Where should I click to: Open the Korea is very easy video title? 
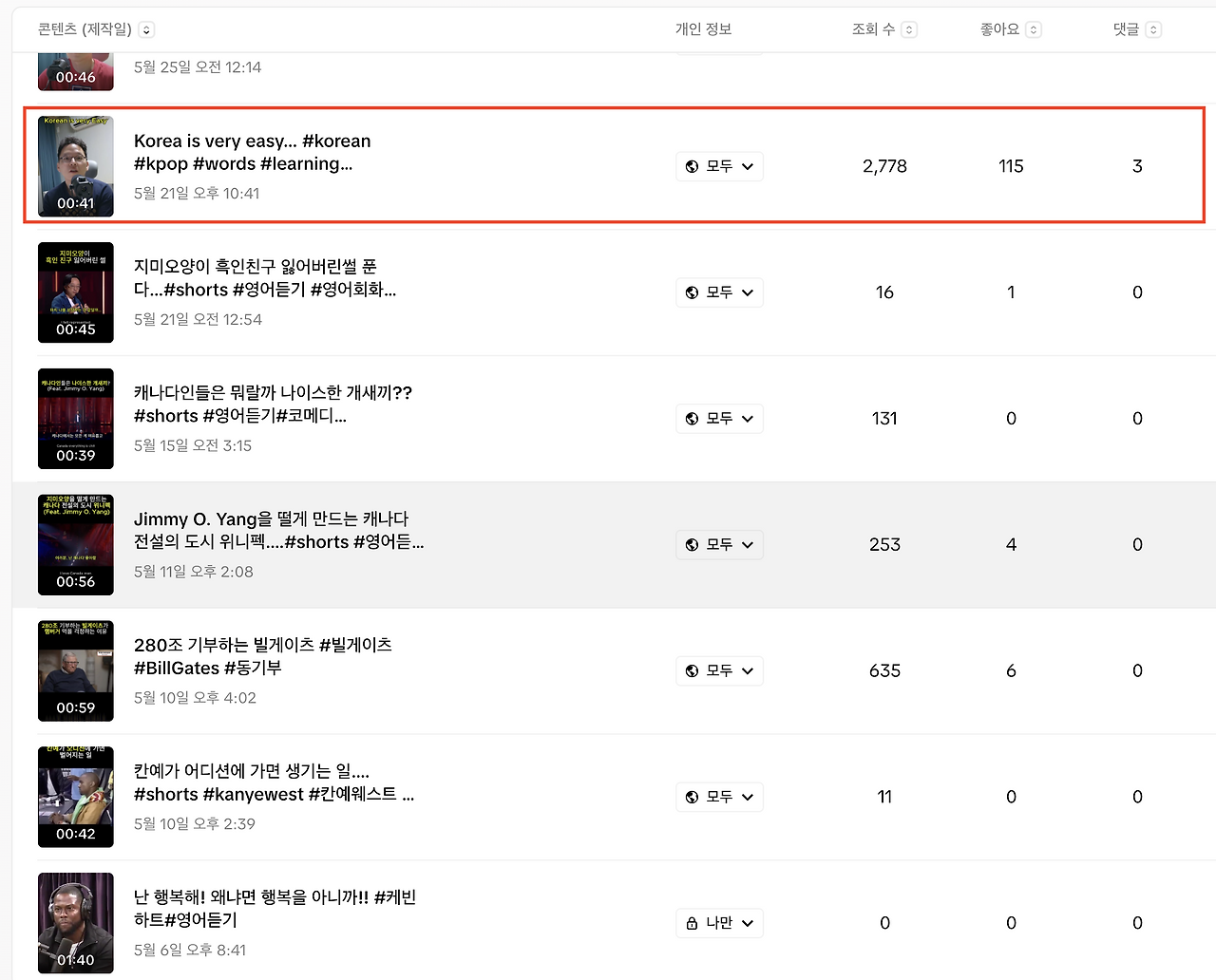coord(253,152)
